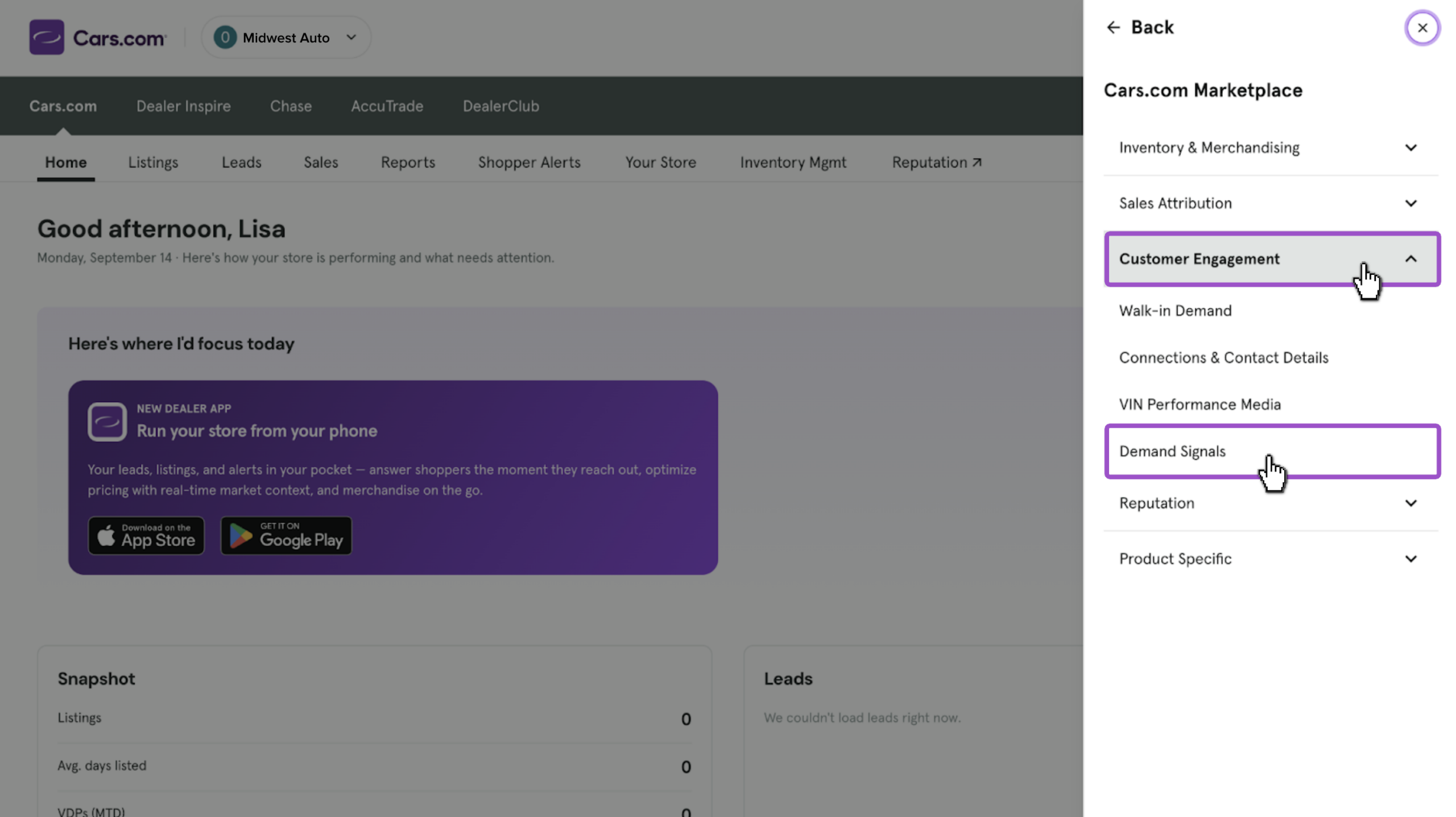Open the Leads navigation tab
1456x817 pixels.
point(241,163)
